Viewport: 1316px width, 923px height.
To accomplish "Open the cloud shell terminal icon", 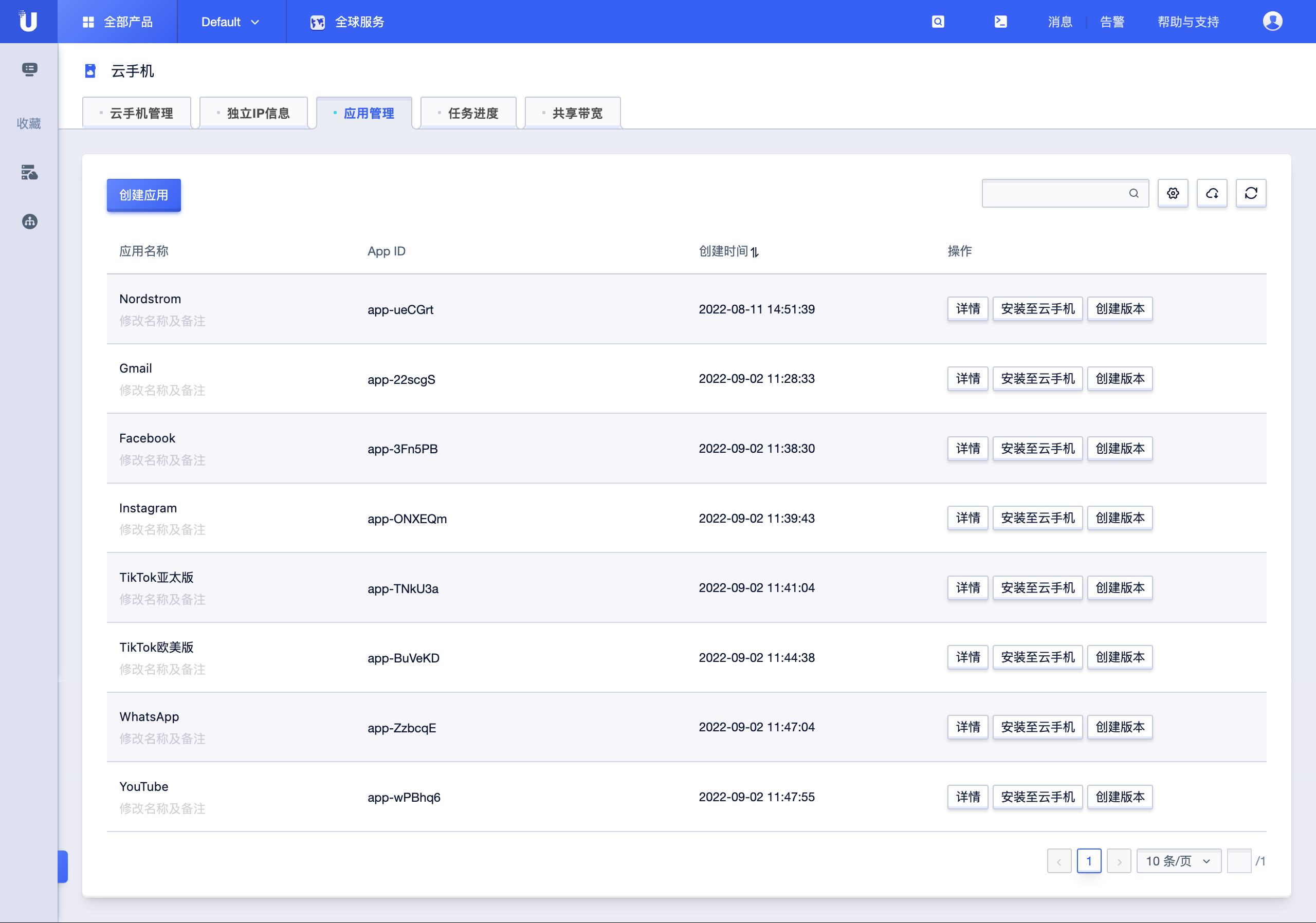I will click(x=1000, y=22).
